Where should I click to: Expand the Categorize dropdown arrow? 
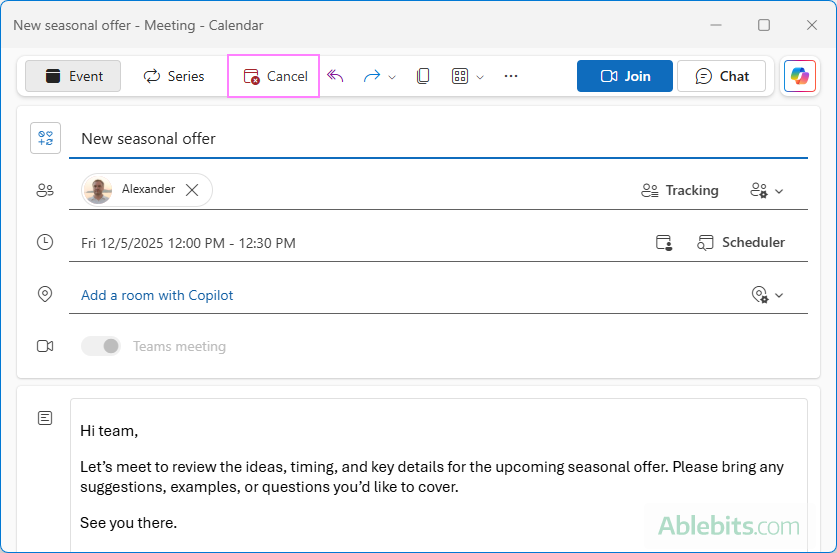(480, 77)
